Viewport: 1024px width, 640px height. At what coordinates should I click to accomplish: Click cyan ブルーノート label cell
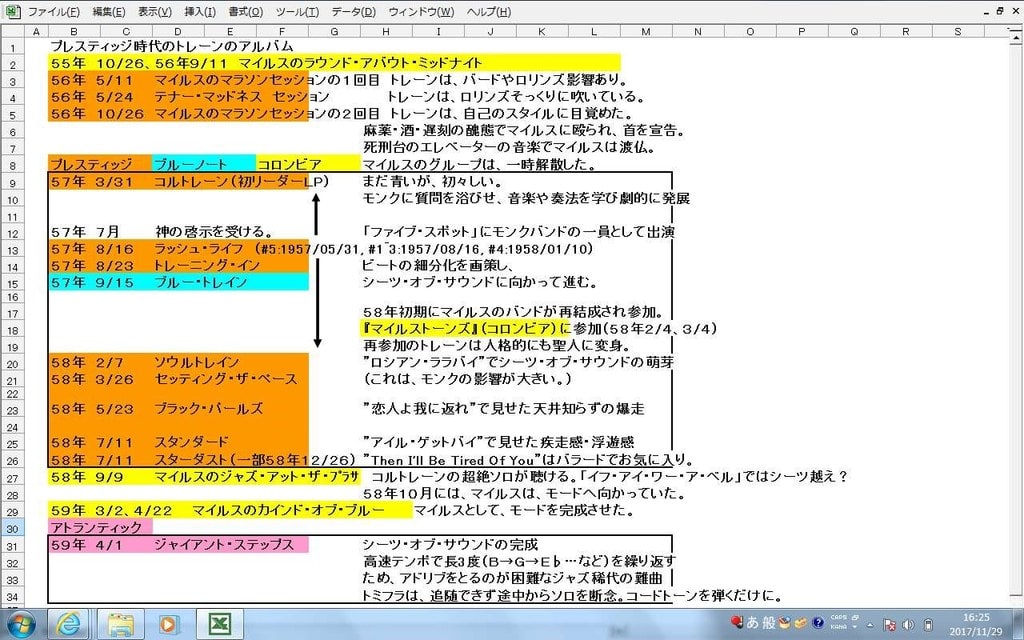click(204, 164)
